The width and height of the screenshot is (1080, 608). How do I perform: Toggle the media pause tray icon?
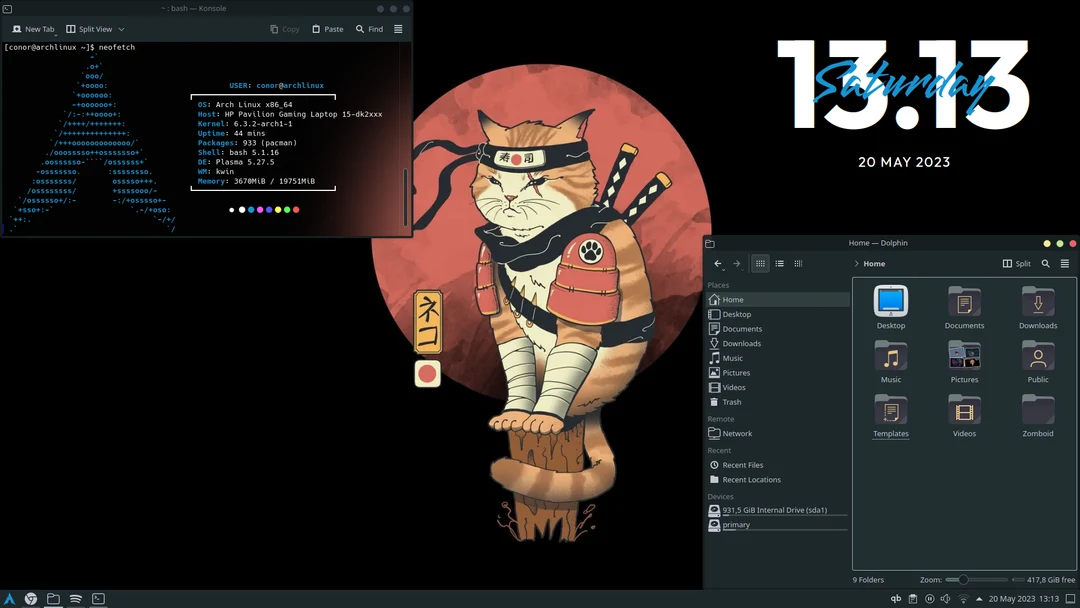pos(929,598)
